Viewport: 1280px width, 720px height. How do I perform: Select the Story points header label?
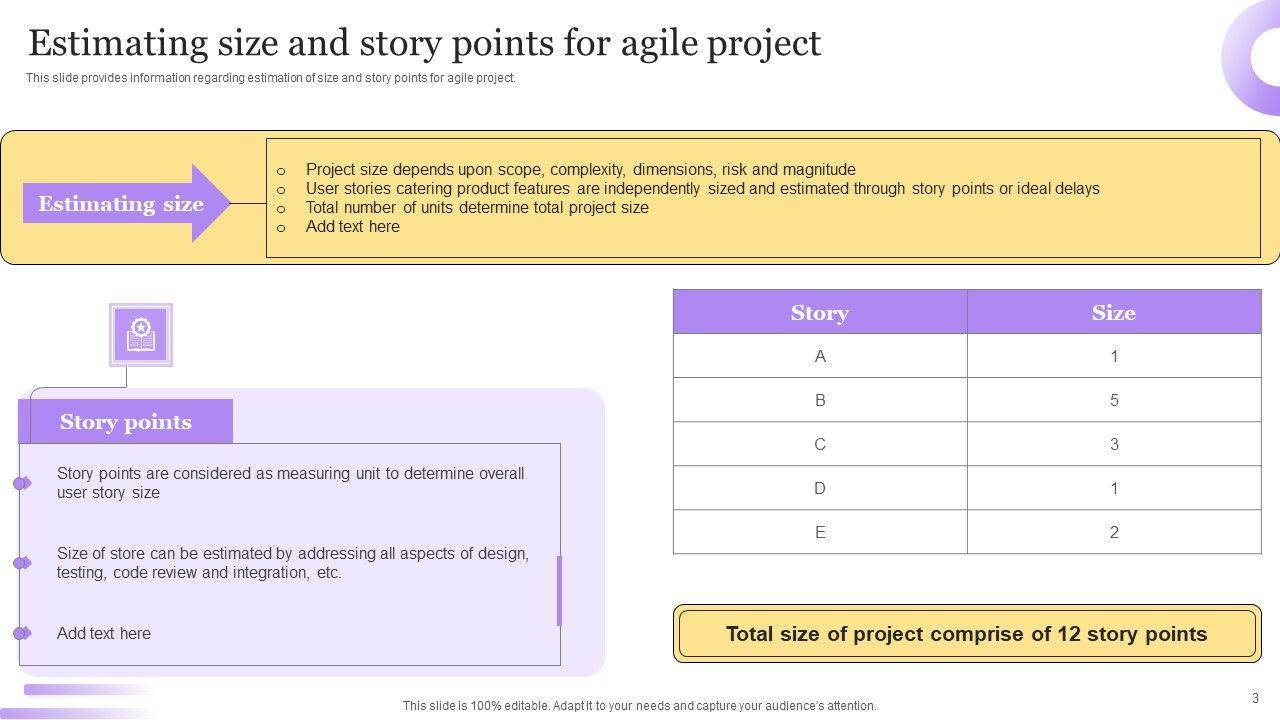(x=125, y=422)
